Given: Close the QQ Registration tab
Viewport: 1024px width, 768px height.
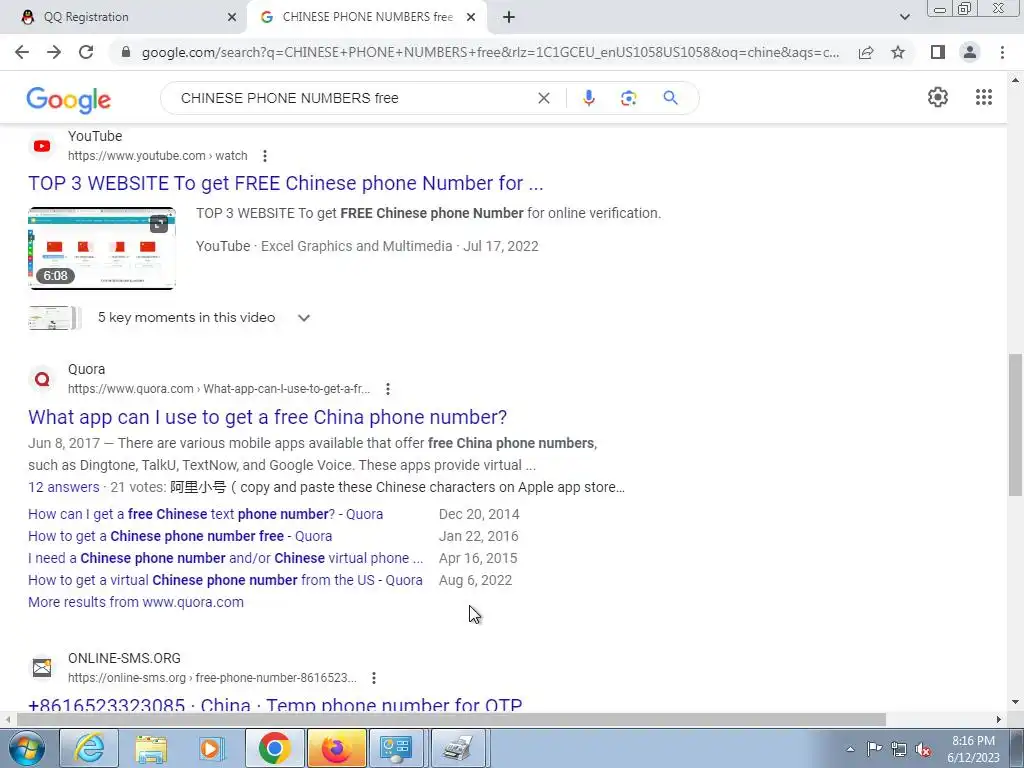Looking at the screenshot, I should [x=232, y=17].
